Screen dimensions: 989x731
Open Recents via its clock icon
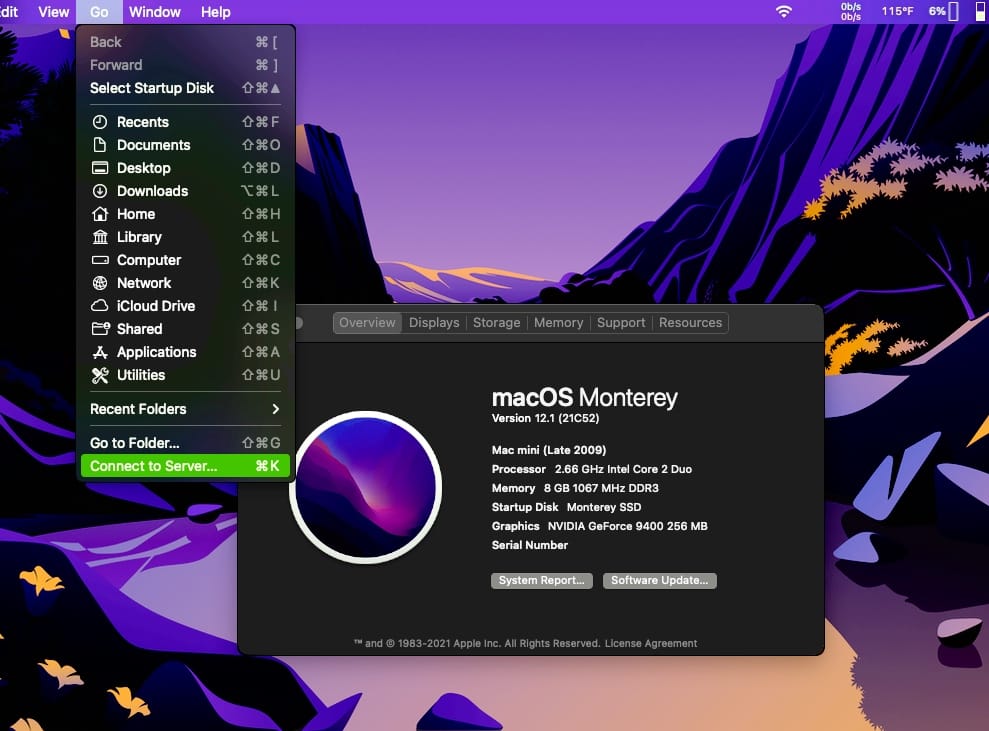pos(100,122)
